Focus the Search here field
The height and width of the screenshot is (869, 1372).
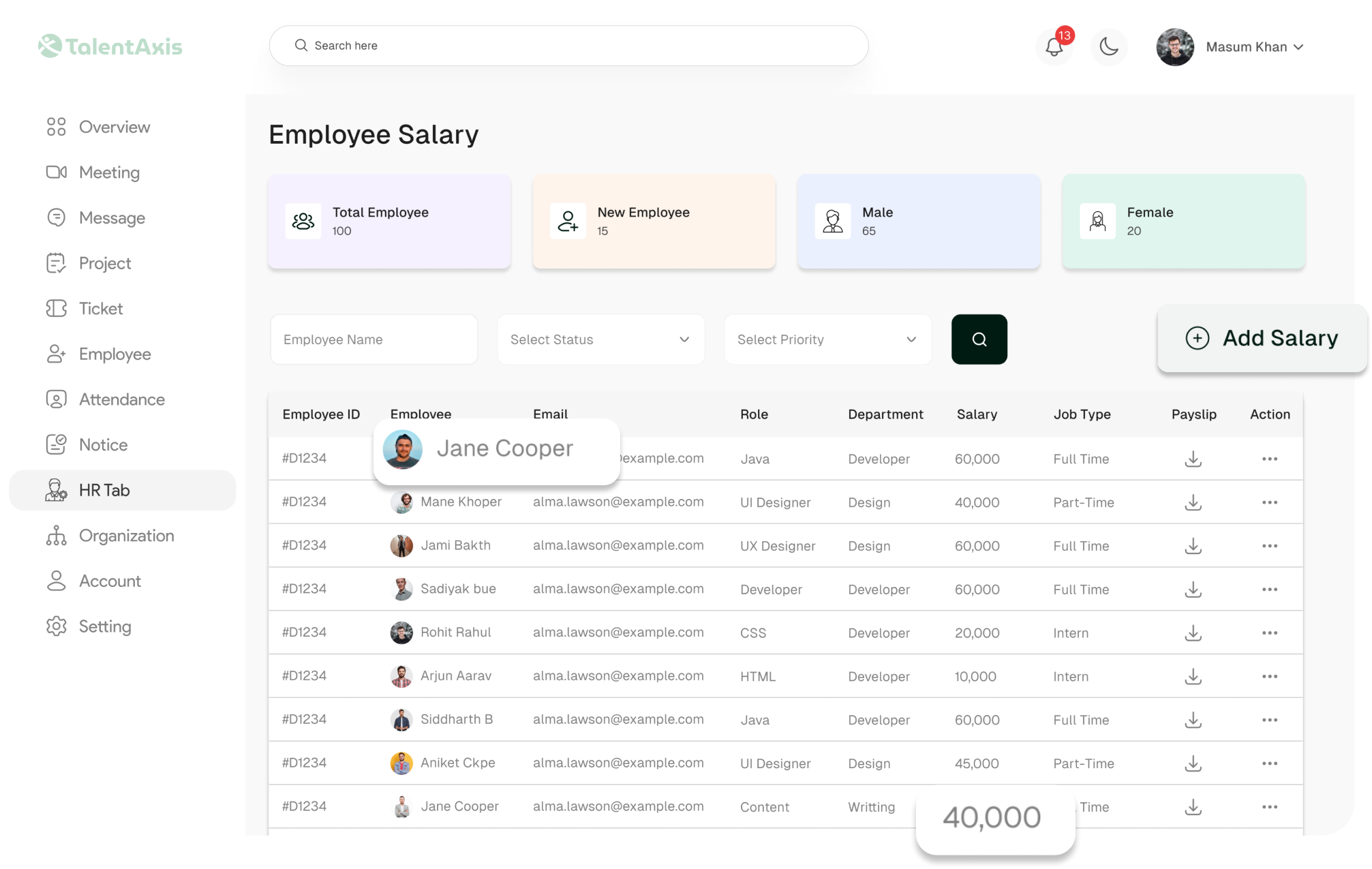pyautogui.click(x=568, y=46)
